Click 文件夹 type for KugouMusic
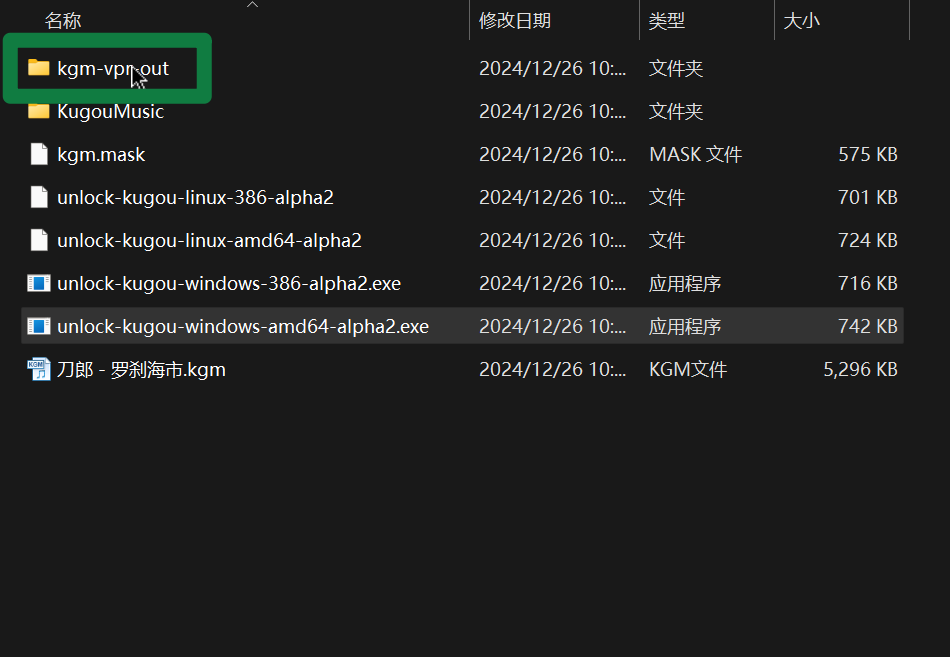This screenshot has height=657, width=950. pyautogui.click(x=676, y=112)
